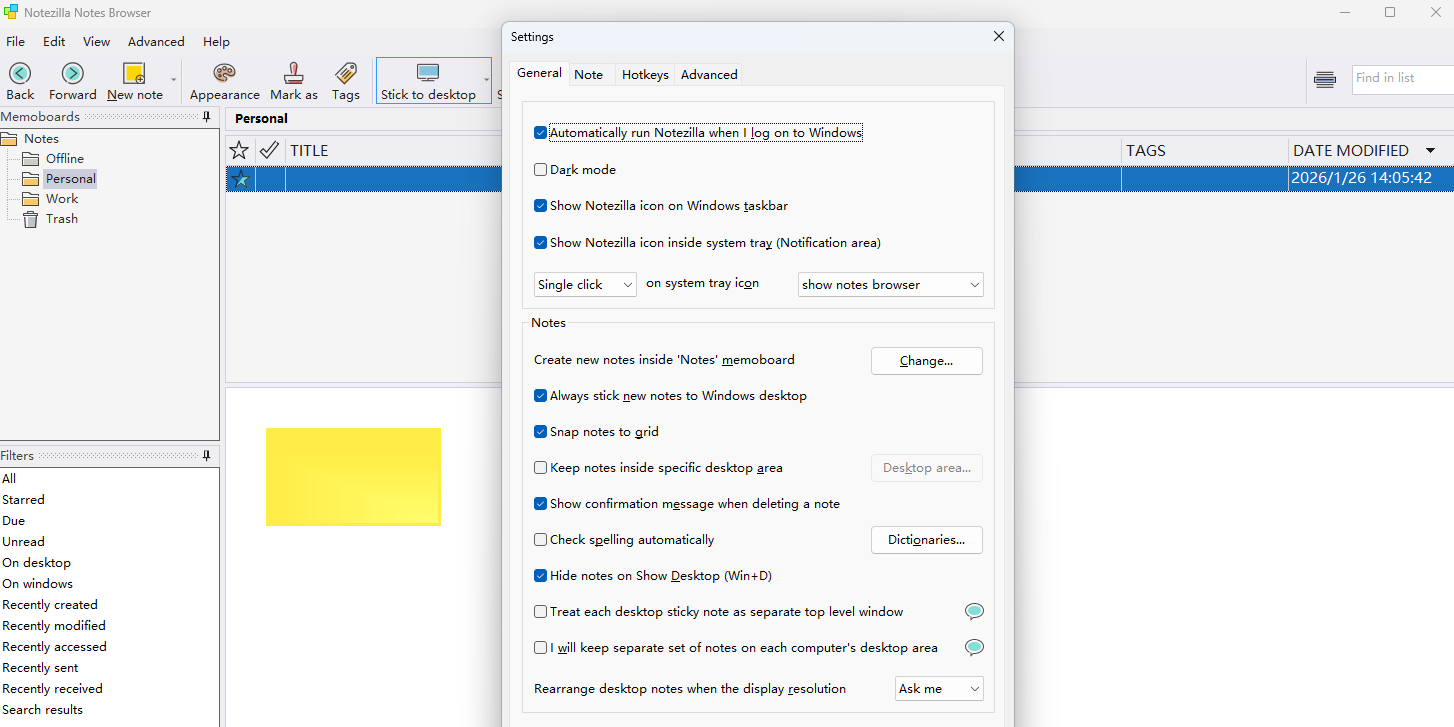Enable Check spelling automatically checkbox
This screenshot has width=1454, height=727.
(x=541, y=540)
